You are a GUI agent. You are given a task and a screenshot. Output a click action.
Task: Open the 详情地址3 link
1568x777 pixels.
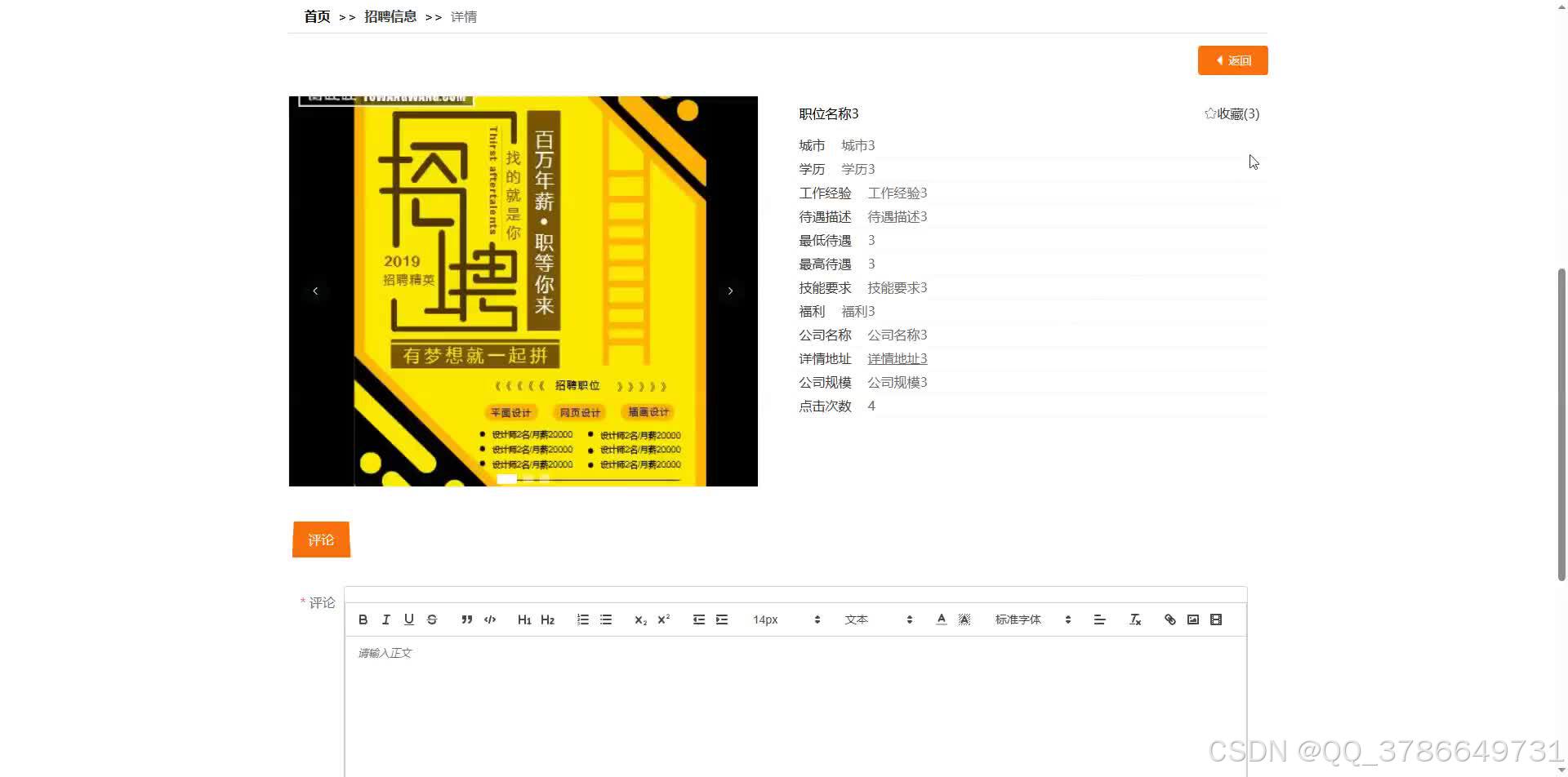(897, 358)
